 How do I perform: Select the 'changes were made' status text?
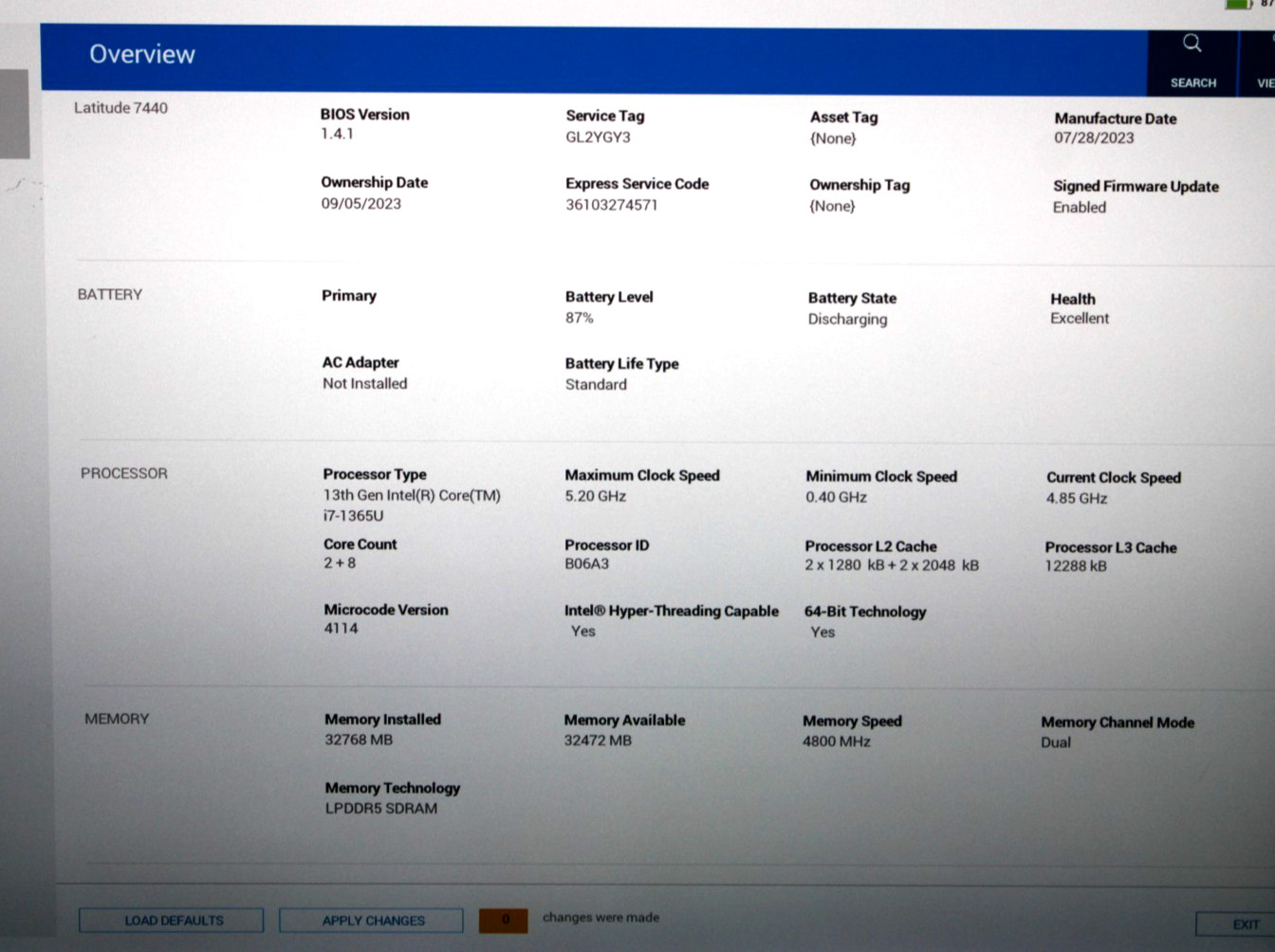click(x=601, y=918)
